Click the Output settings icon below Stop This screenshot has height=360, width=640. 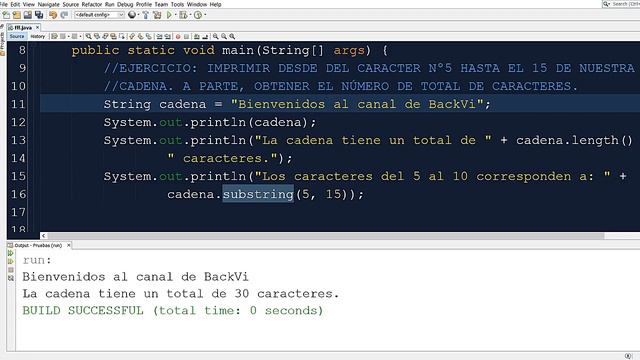click(x=11, y=278)
